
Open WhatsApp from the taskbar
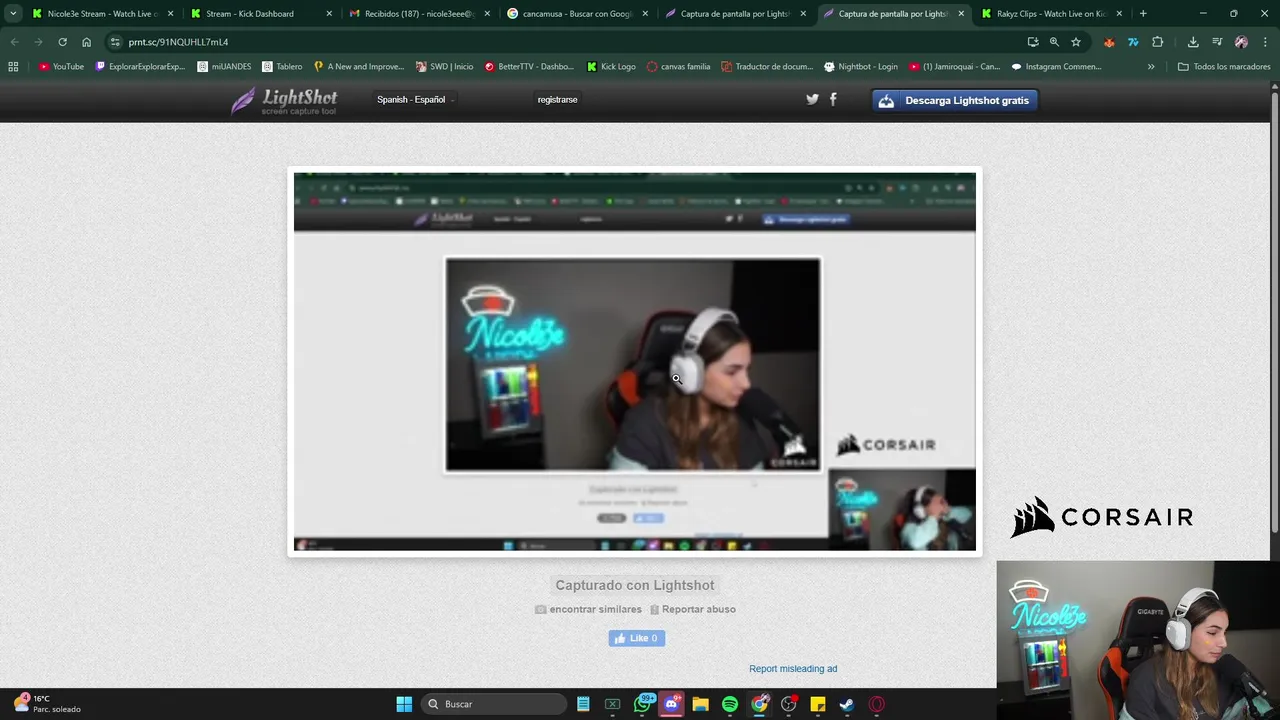pyautogui.click(x=643, y=704)
